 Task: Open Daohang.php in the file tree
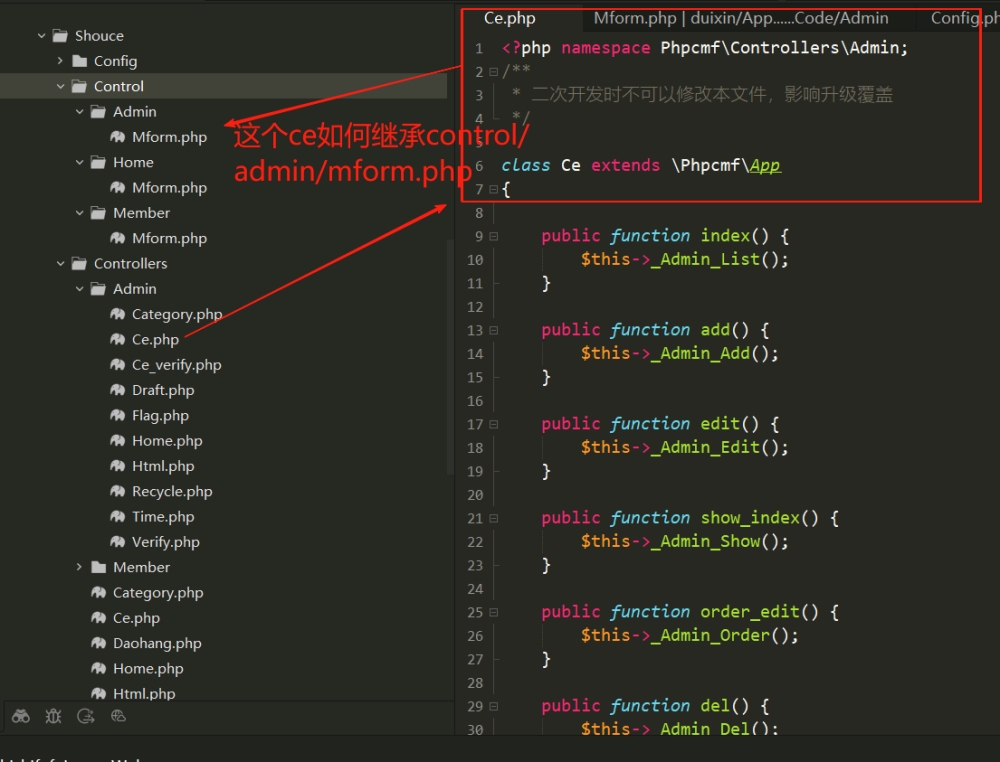tap(157, 643)
